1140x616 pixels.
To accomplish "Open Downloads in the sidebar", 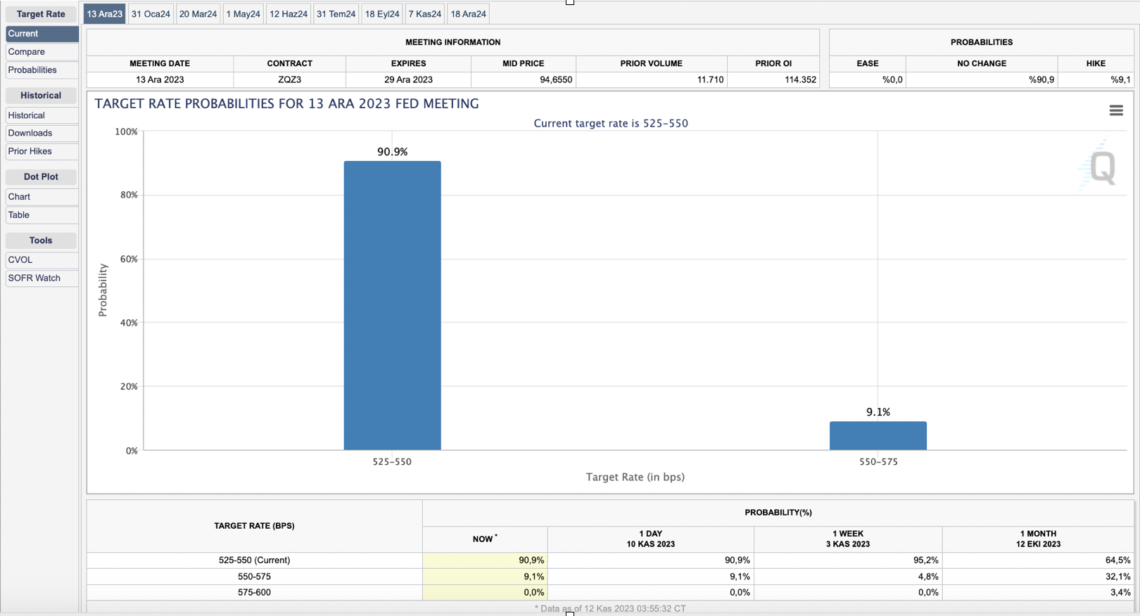I will coord(41,133).
